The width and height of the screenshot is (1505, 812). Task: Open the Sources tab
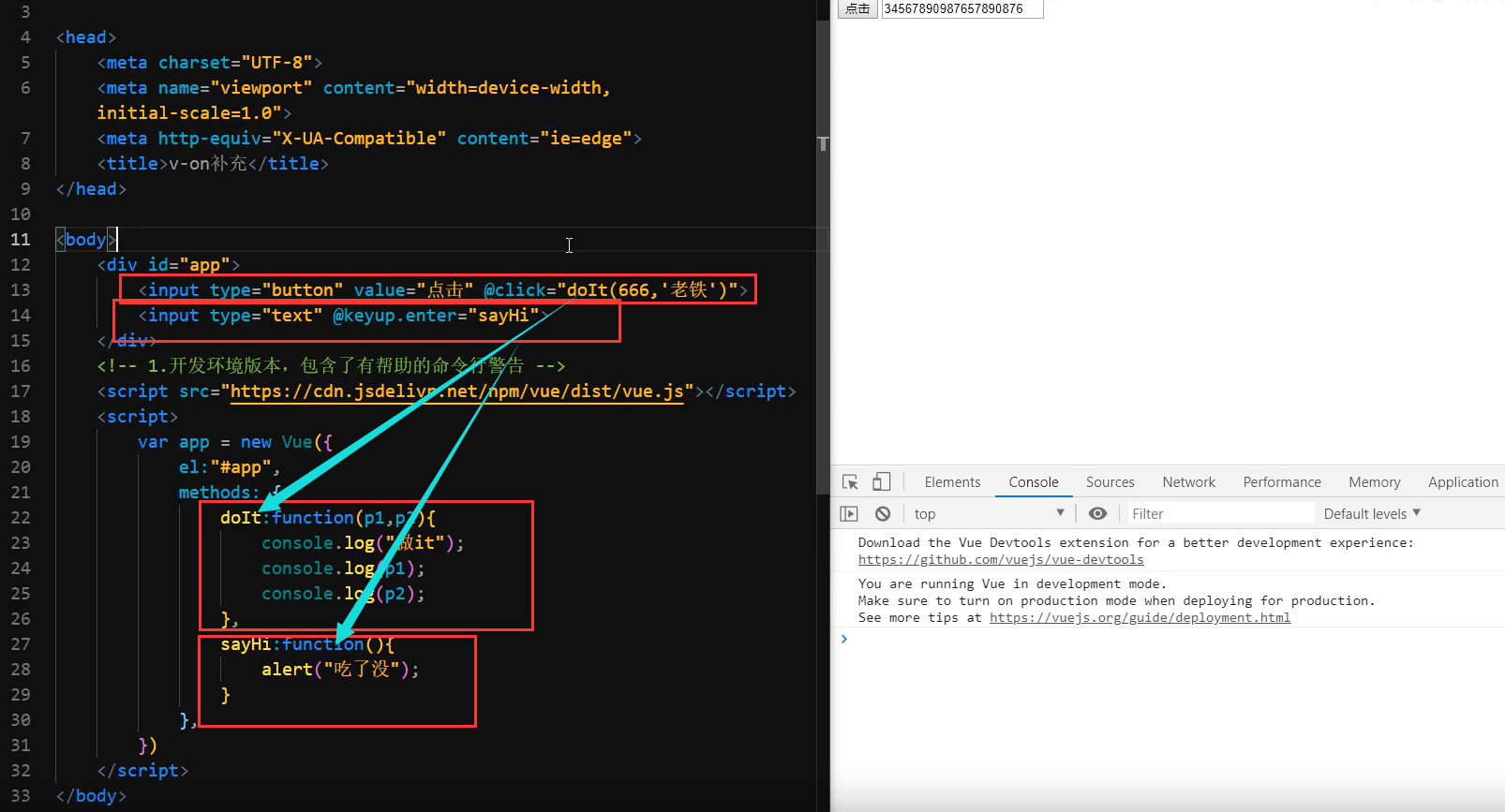1110,482
